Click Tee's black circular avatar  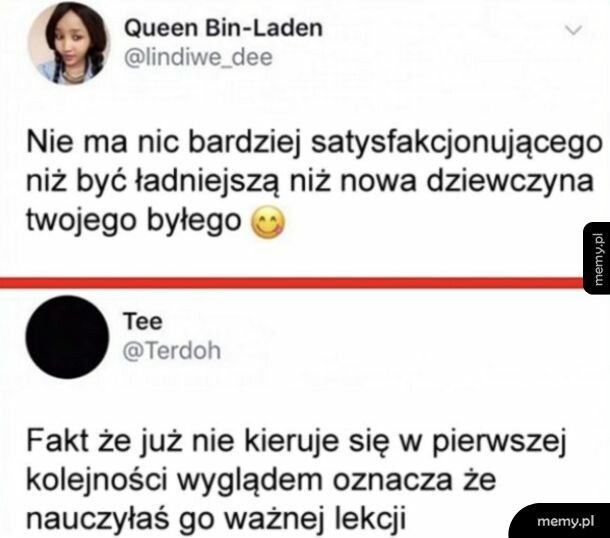click(x=67, y=336)
